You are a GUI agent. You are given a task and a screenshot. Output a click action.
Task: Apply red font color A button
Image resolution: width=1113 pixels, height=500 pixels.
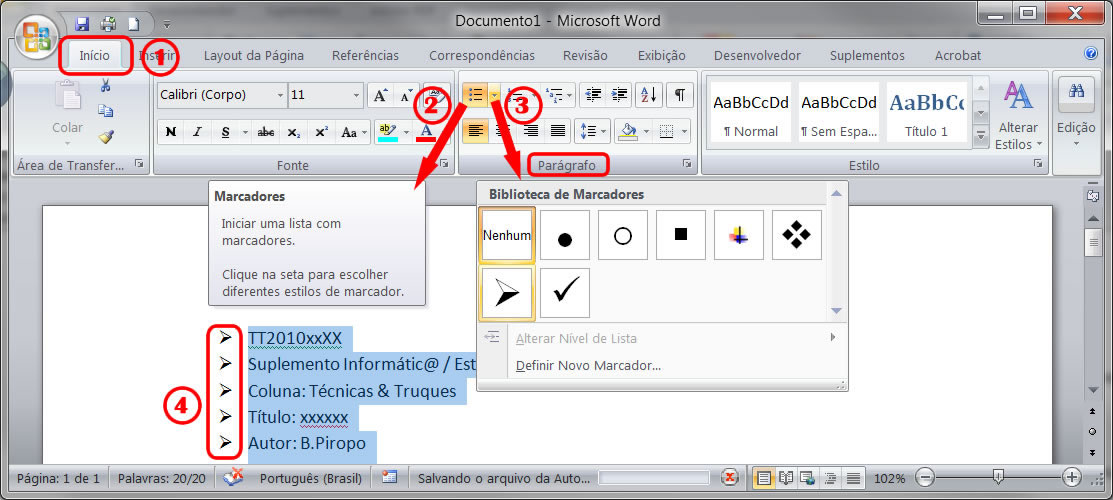[426, 131]
